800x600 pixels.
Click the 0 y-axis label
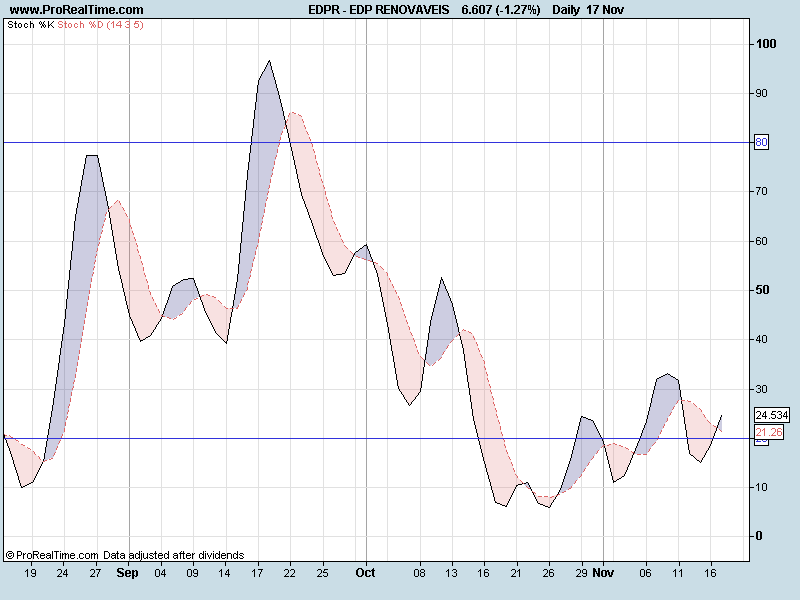[759, 536]
